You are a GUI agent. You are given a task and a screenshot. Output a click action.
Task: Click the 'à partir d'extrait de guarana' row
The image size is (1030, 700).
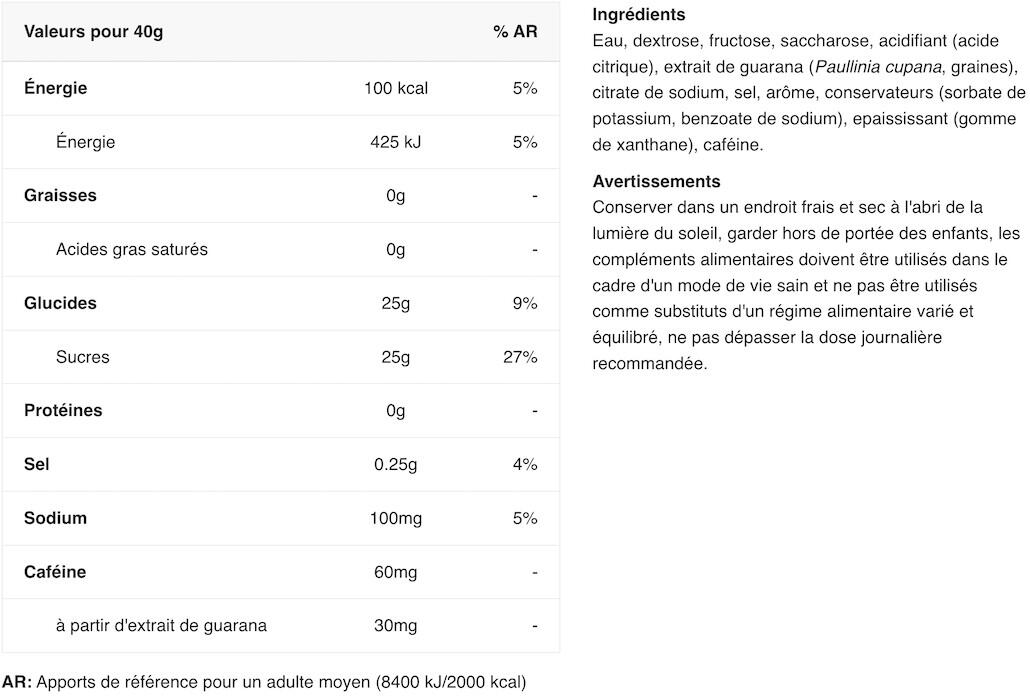[x=280, y=626]
